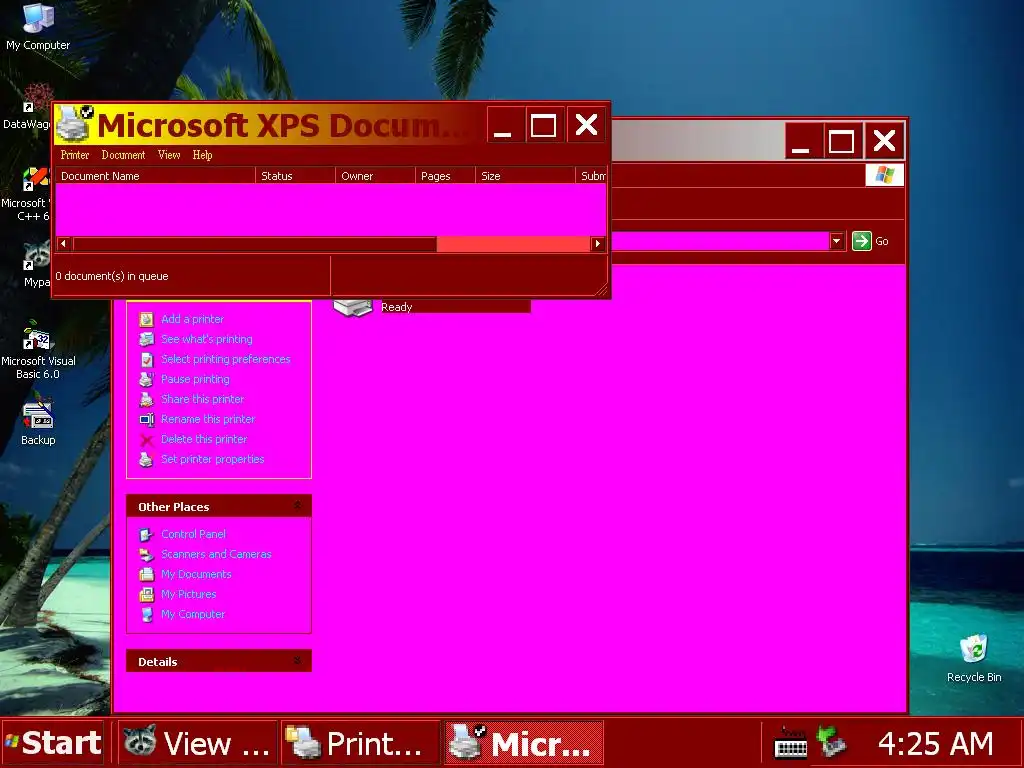Click the Rename this printer link
1024x768 pixels.
pos(208,419)
